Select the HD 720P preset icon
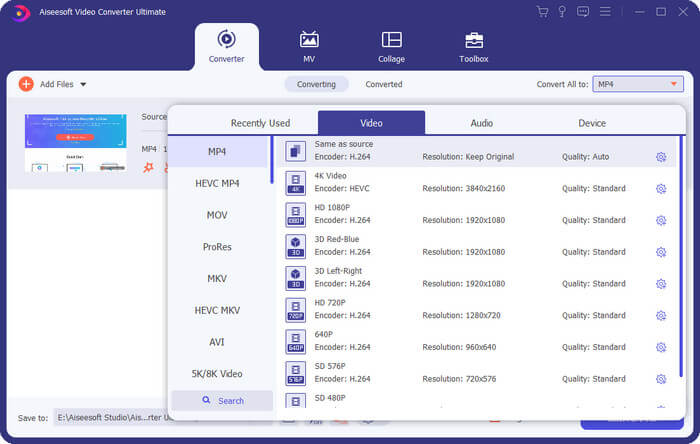Image resolution: width=700 pixels, height=444 pixels. pos(296,310)
